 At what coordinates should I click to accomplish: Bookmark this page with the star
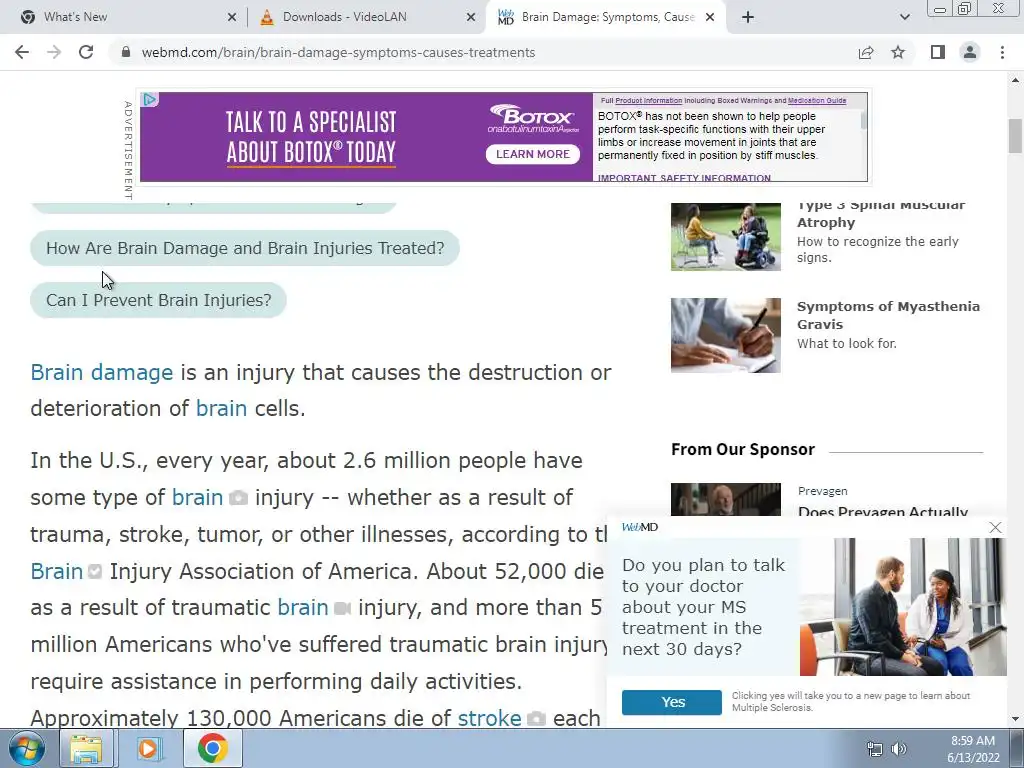coord(898,52)
